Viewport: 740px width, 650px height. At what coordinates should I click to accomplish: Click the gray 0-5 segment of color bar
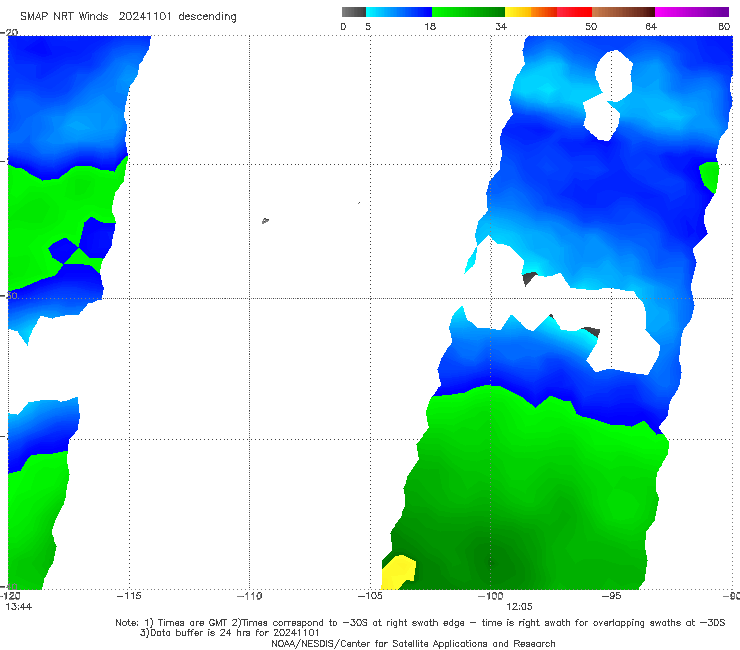pyautogui.click(x=353, y=12)
